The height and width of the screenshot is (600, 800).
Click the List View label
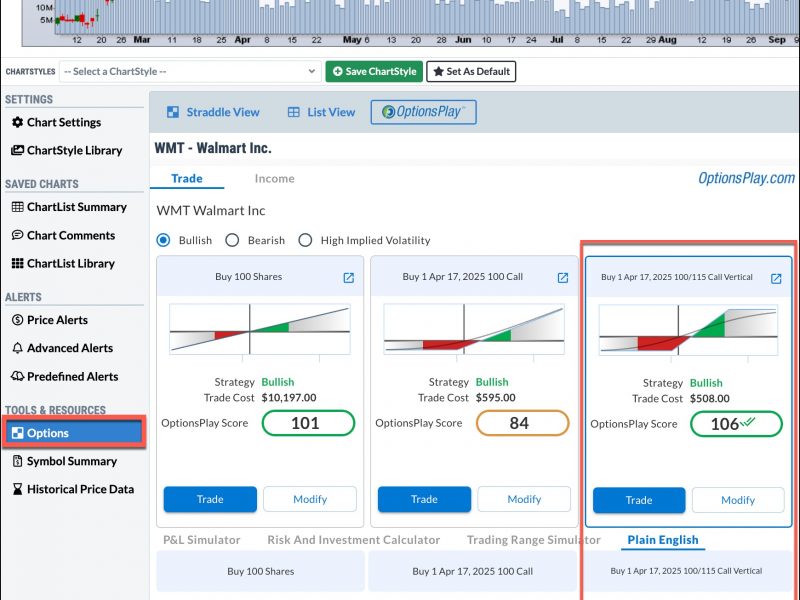point(331,112)
